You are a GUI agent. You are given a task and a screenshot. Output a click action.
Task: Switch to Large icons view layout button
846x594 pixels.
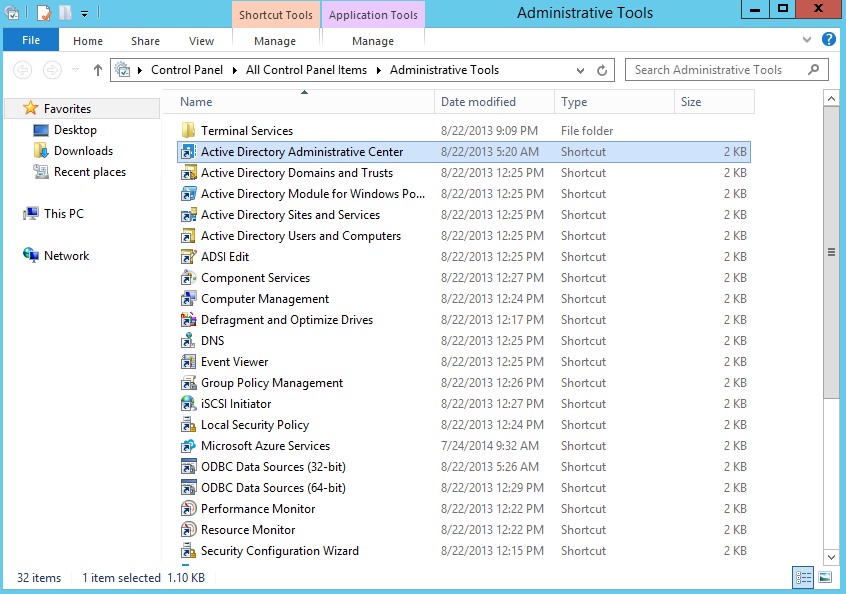coord(825,578)
